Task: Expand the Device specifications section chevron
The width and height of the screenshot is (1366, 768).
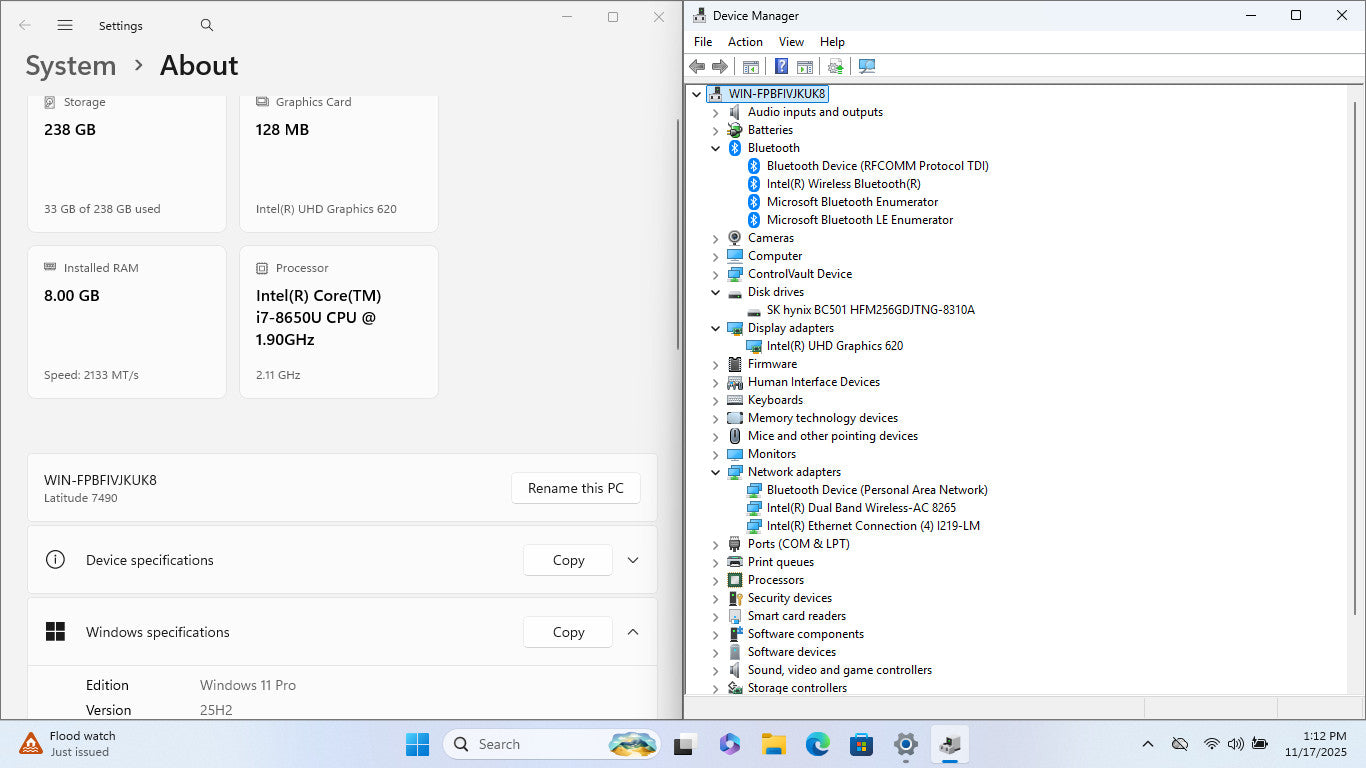Action: [x=632, y=560]
